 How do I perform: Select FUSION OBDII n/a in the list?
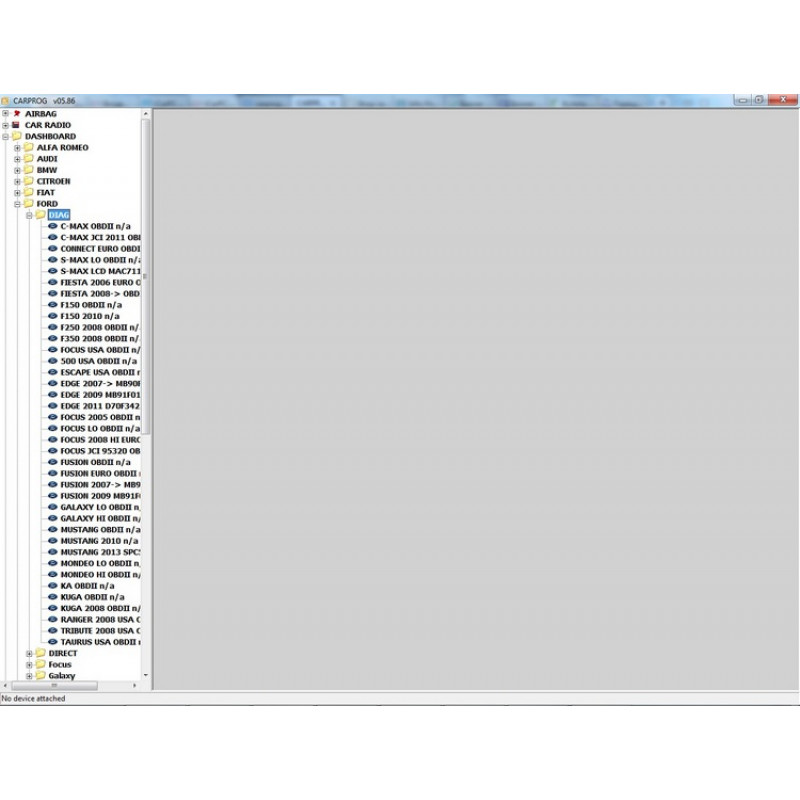tap(95, 463)
